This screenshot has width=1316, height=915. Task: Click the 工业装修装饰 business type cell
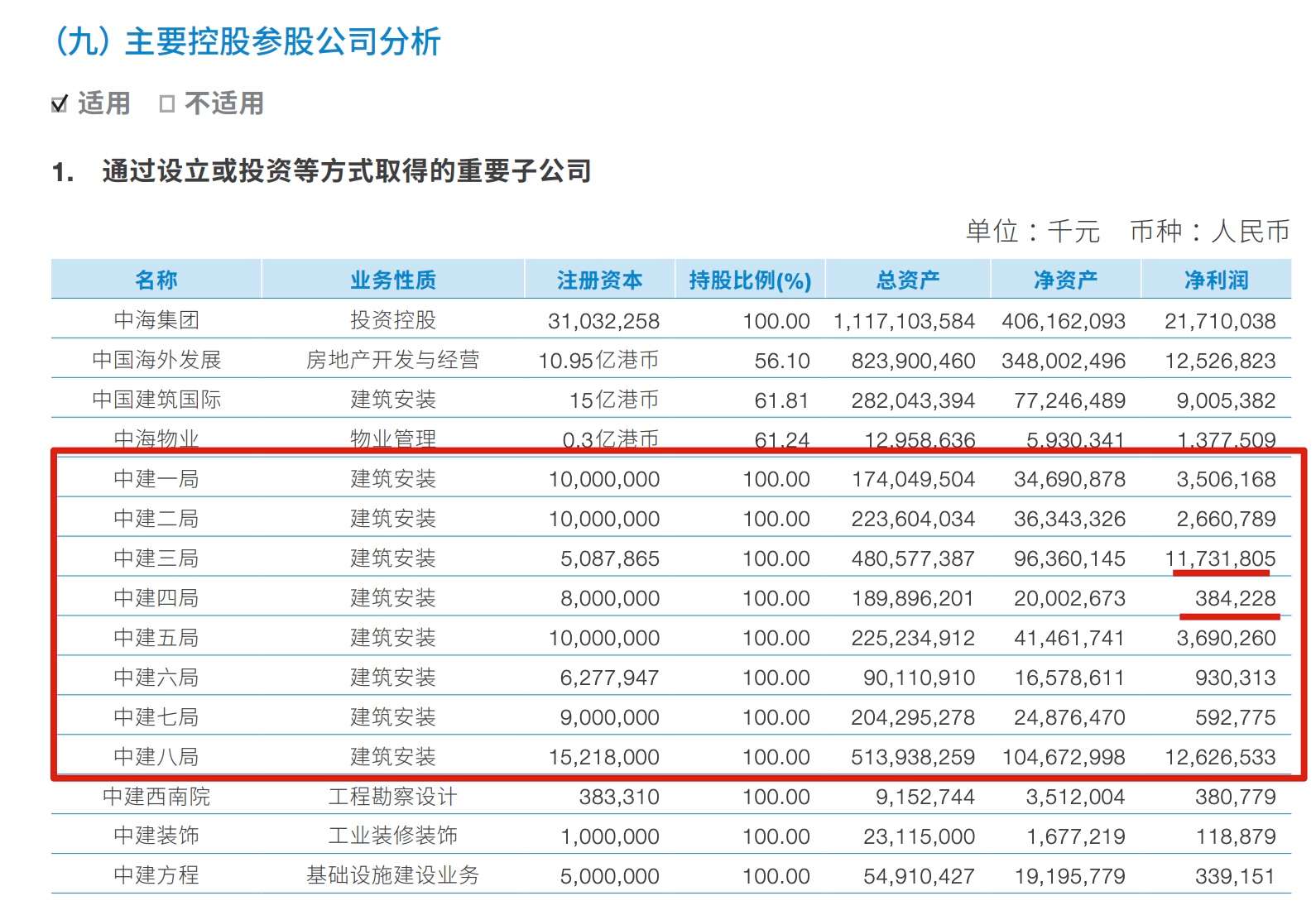(x=393, y=836)
